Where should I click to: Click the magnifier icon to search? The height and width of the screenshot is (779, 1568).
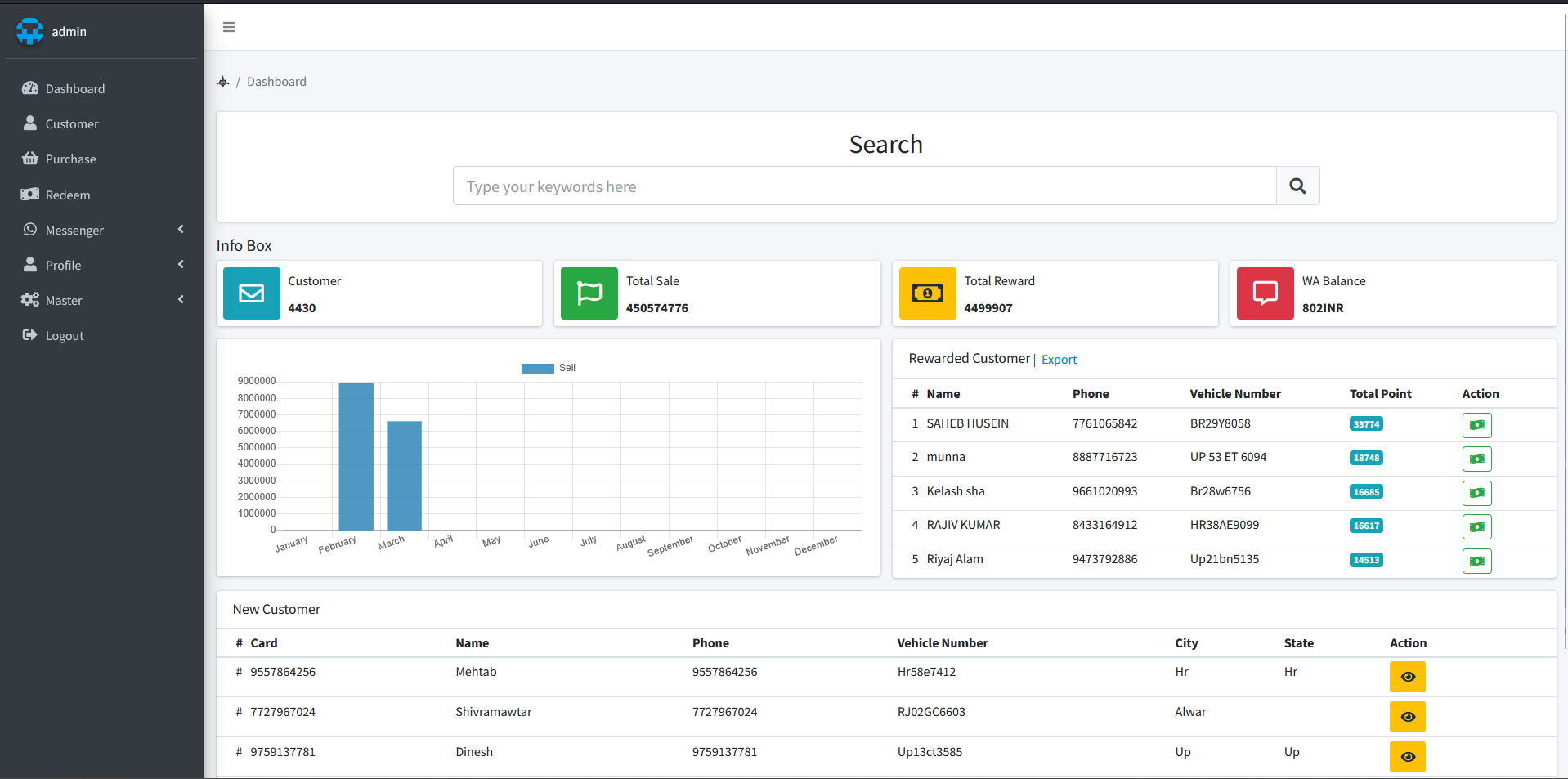pyautogui.click(x=1297, y=186)
